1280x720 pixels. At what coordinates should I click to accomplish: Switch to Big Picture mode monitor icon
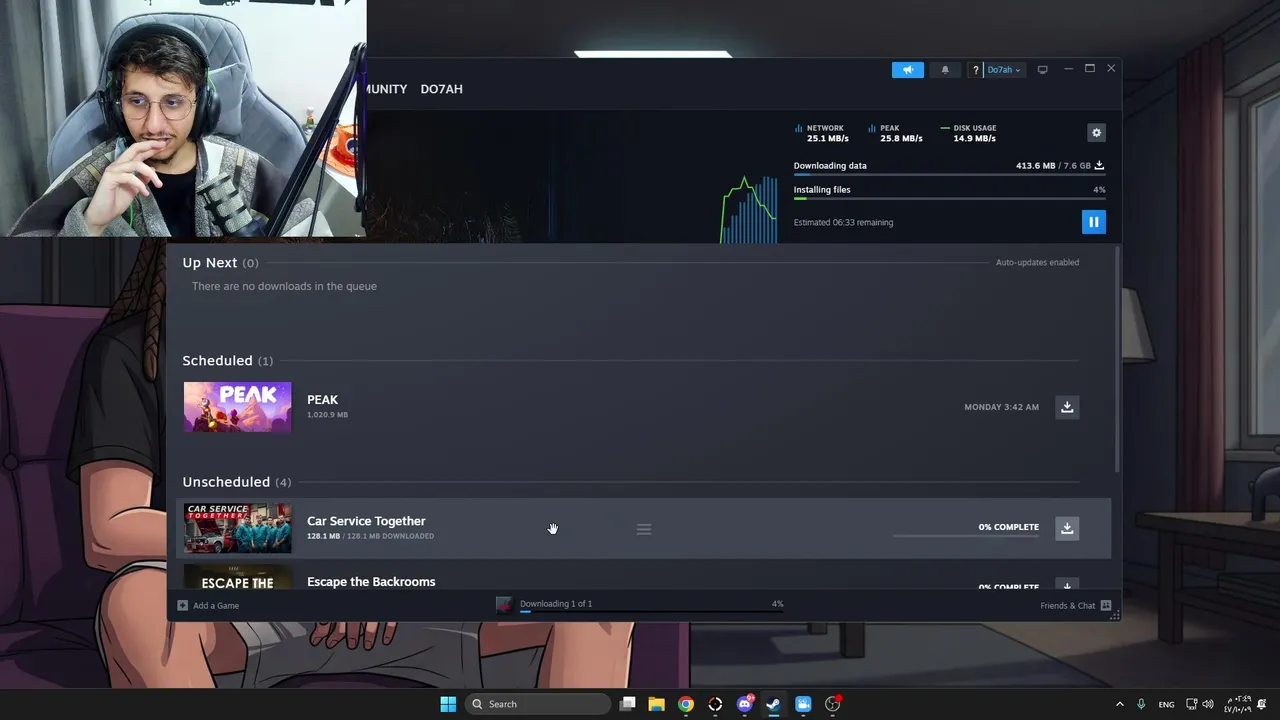pyautogui.click(x=1042, y=70)
